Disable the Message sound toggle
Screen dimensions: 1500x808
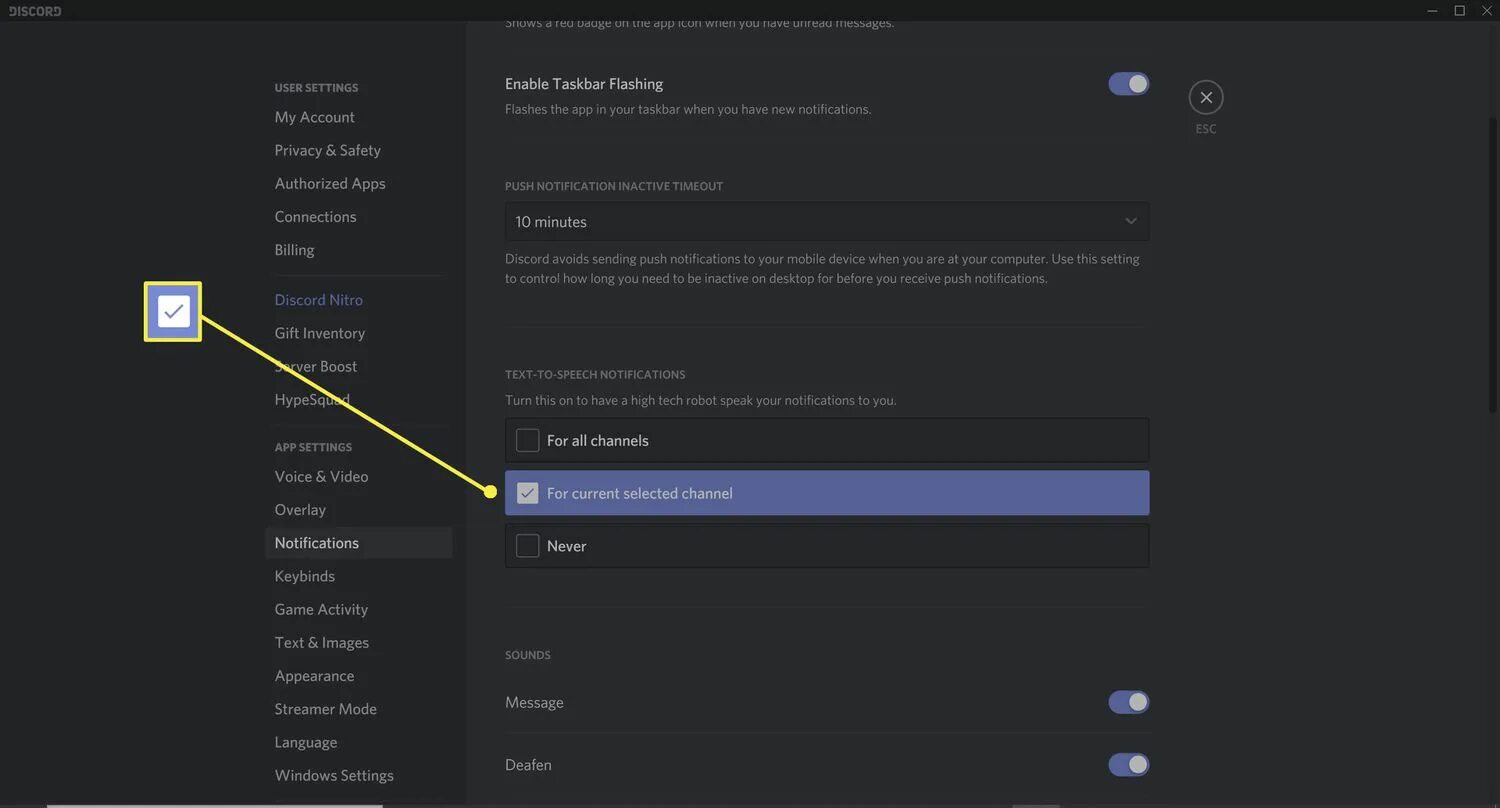pos(1128,702)
